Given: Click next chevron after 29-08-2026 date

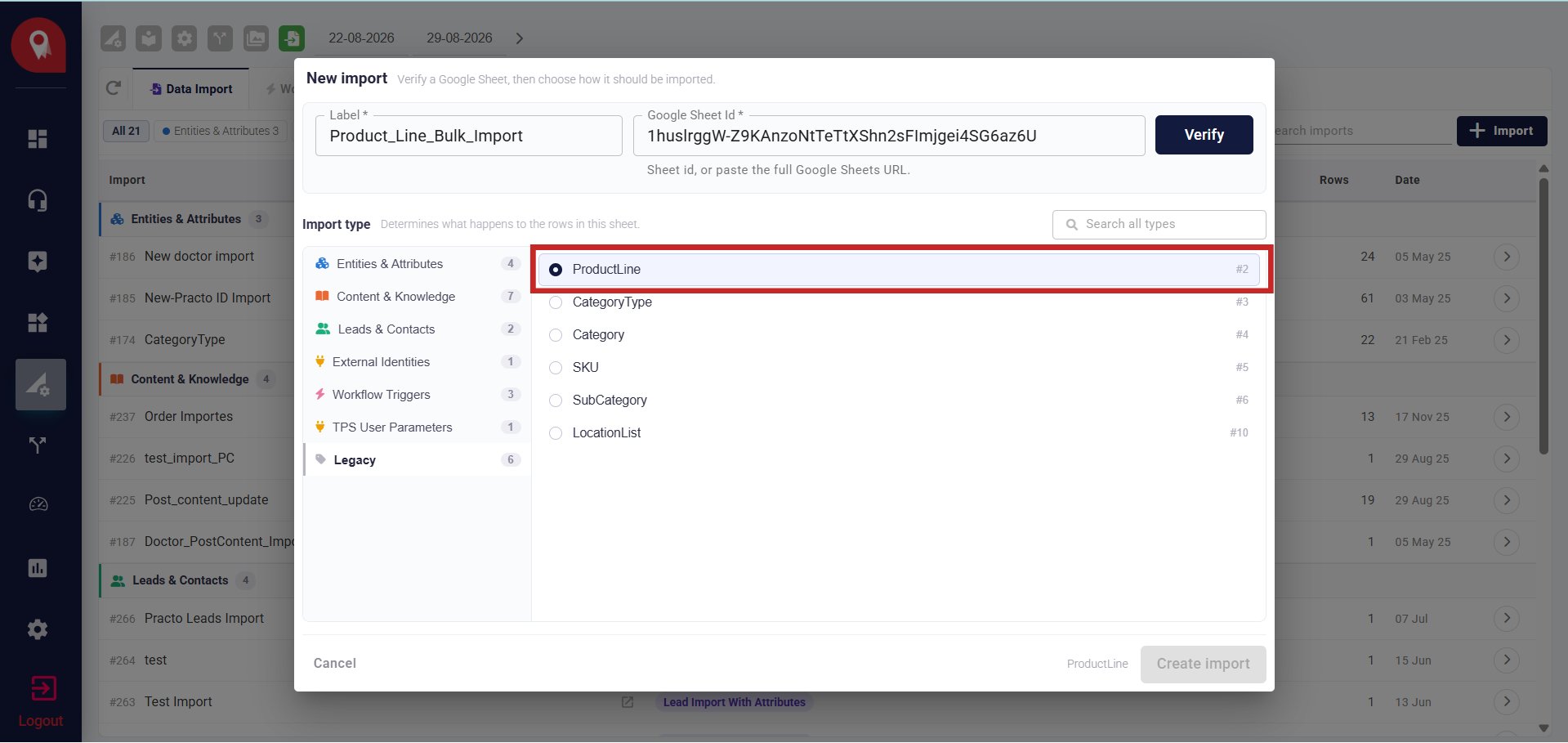Looking at the screenshot, I should click(520, 38).
